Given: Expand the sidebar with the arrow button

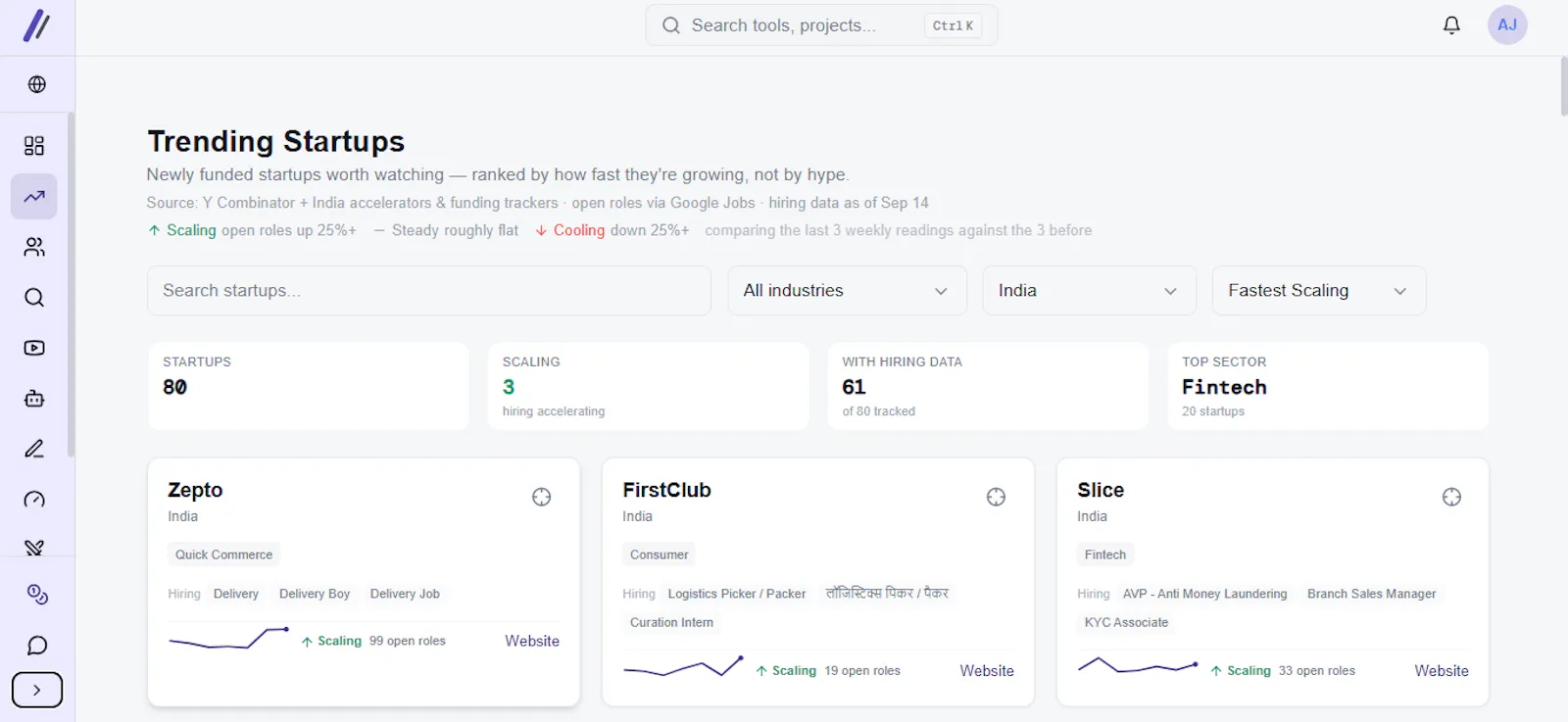Looking at the screenshot, I should pos(37,690).
